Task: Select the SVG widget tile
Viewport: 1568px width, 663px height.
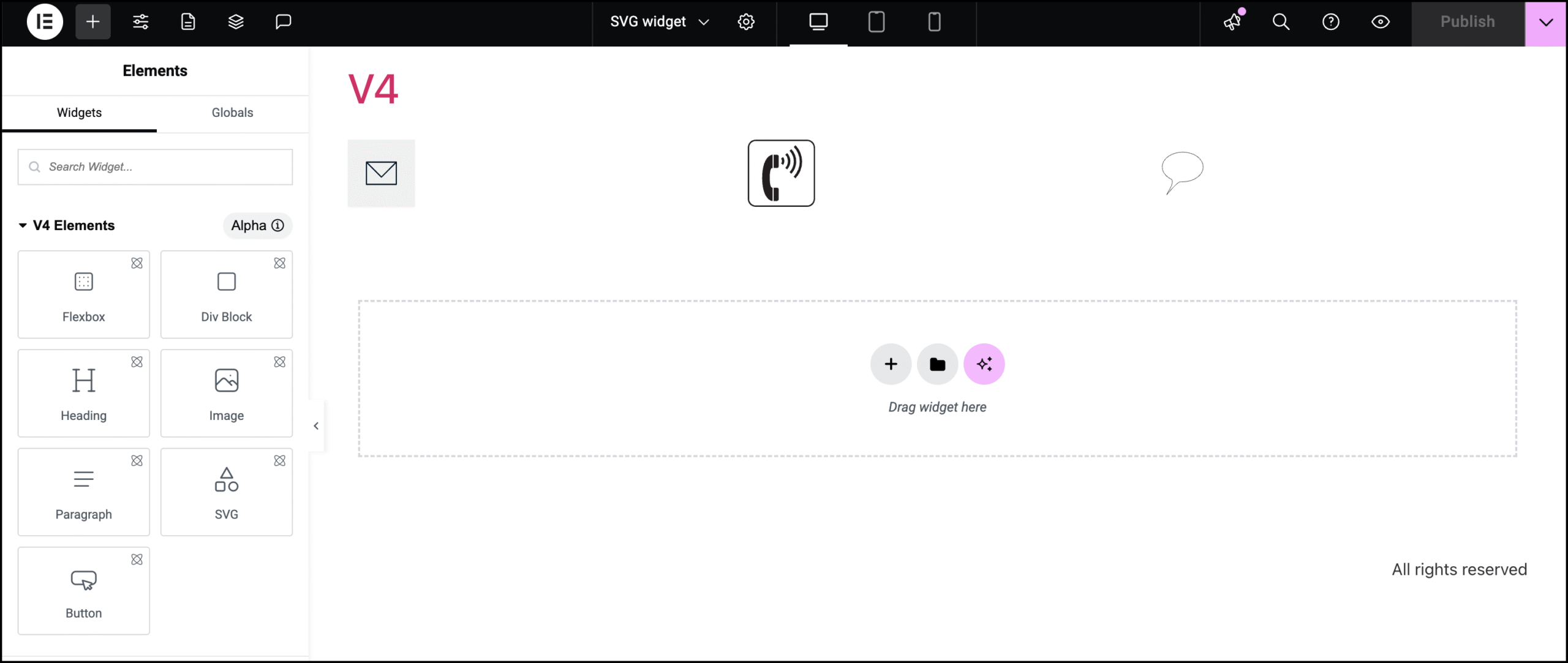Action: pos(227,492)
